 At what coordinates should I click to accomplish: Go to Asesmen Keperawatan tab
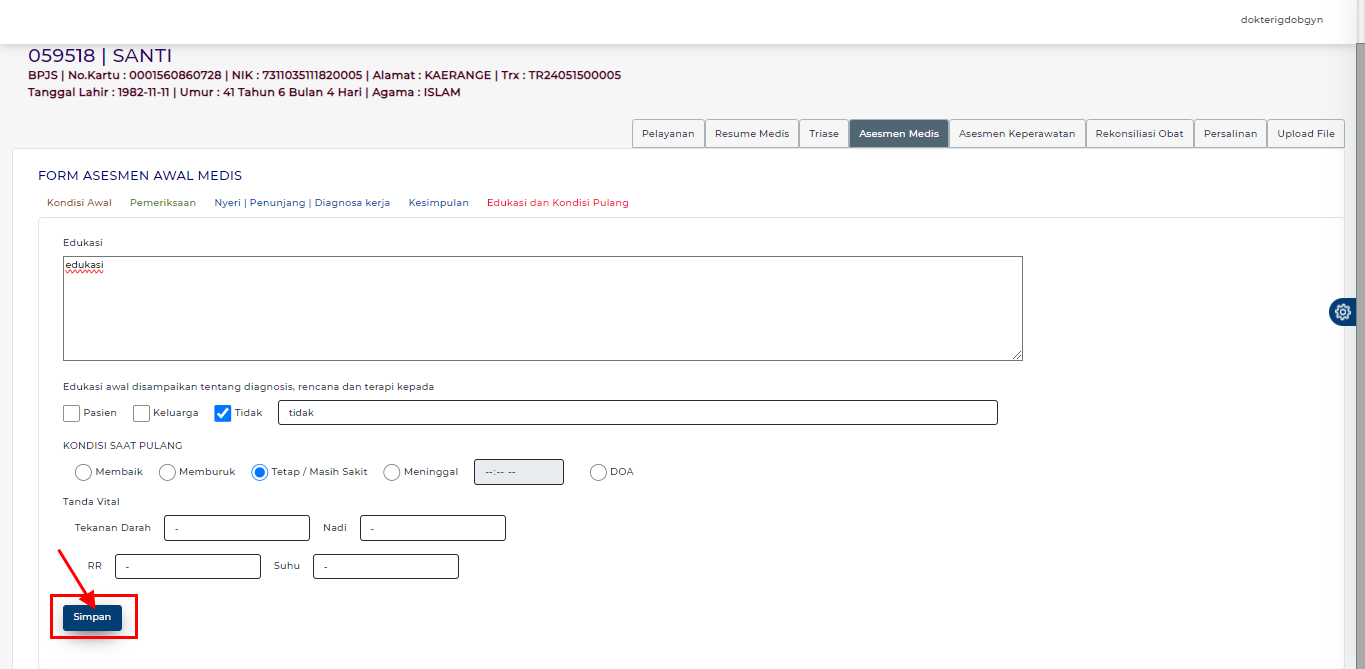pyautogui.click(x=1017, y=134)
